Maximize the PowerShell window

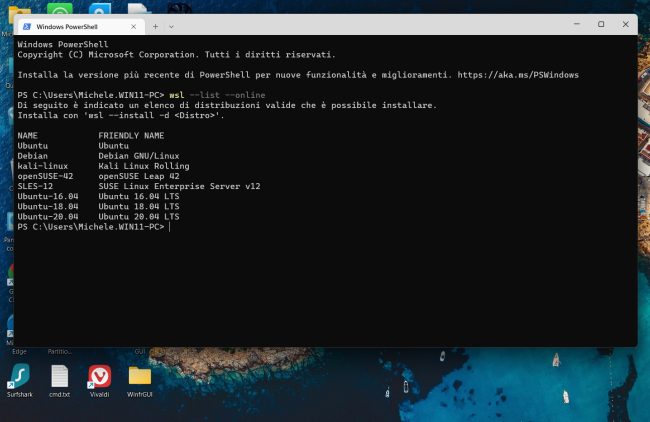(601, 24)
